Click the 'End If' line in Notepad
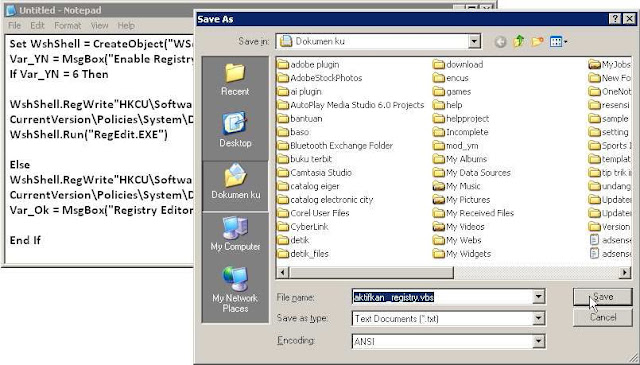Viewport: 640px width, 365px height. (x=25, y=240)
